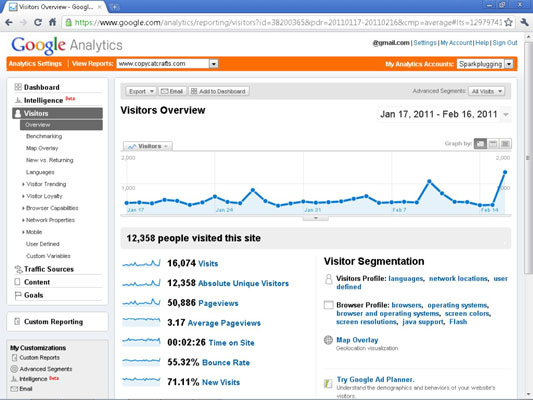Select User Defined report

click(x=43, y=244)
